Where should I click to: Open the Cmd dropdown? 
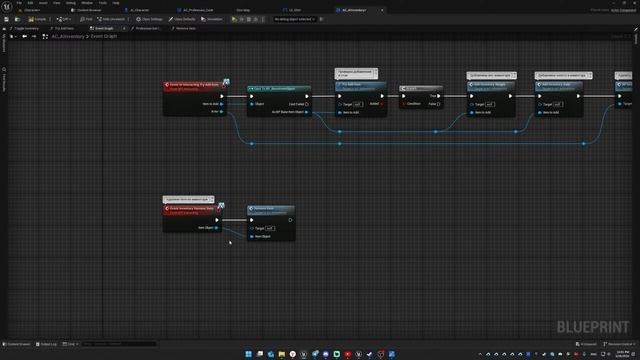pyautogui.click(x=70, y=344)
